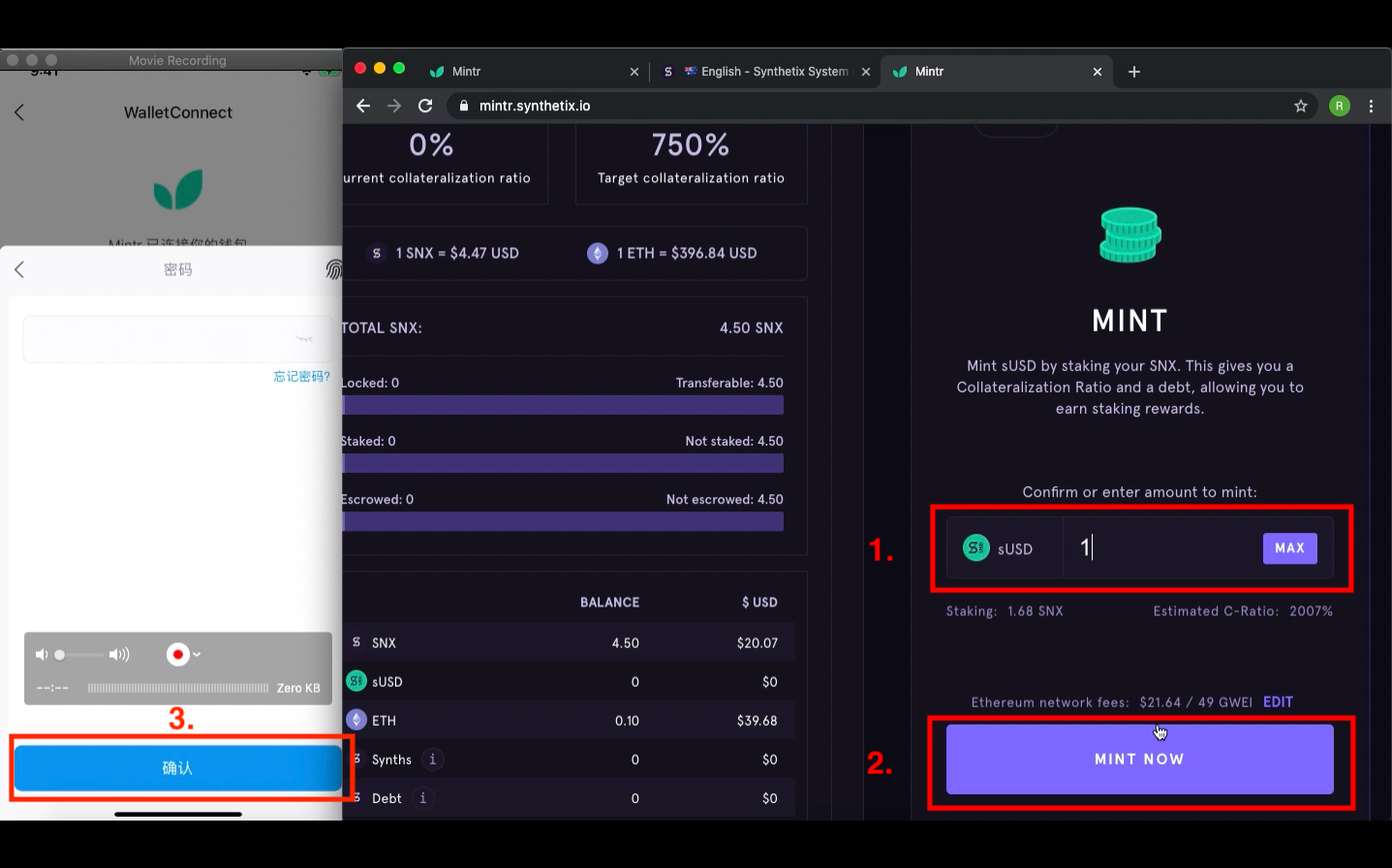Close the first Mintr tab
Screen dimensions: 1392x868
tap(634, 72)
